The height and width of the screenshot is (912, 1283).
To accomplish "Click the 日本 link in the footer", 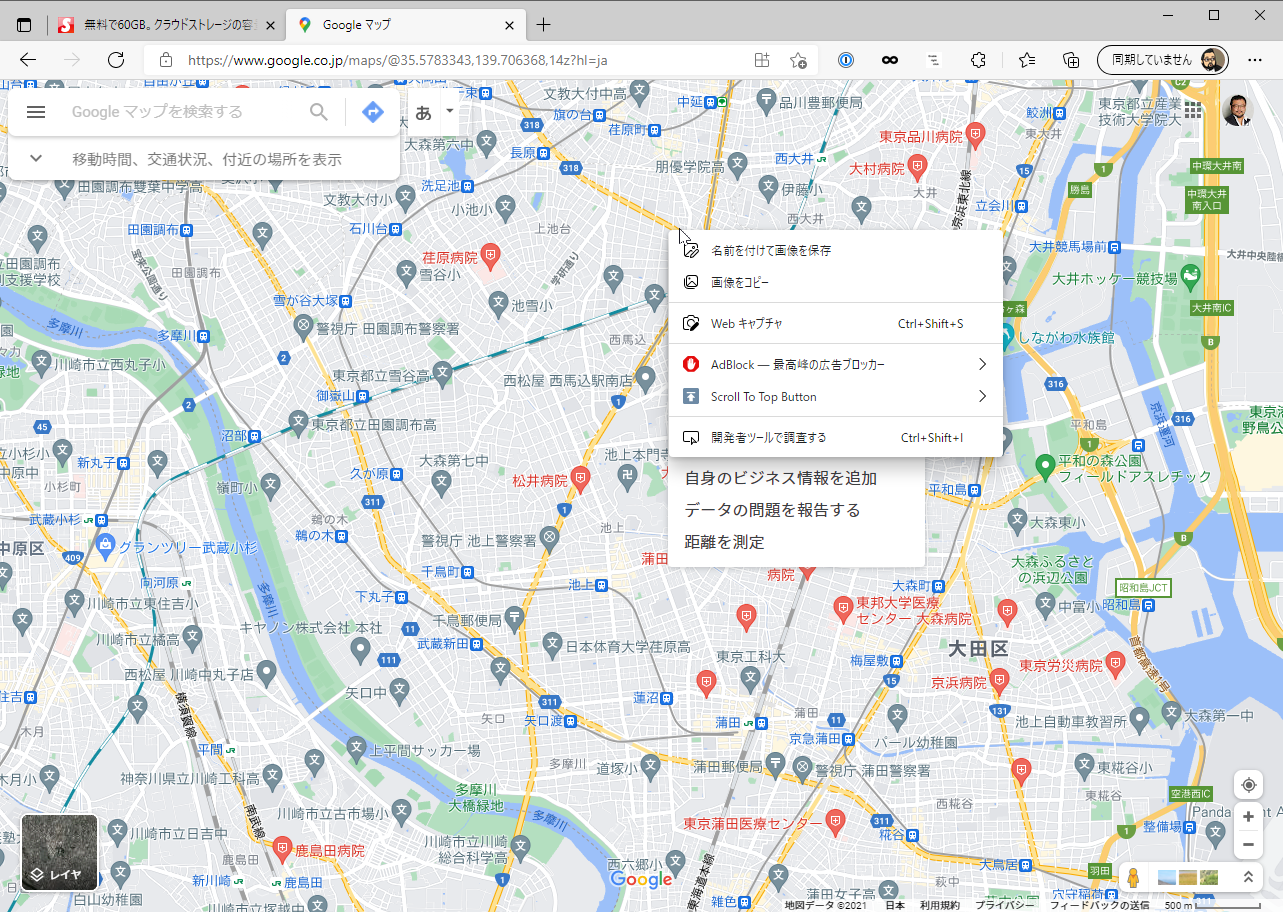I will point(895,905).
